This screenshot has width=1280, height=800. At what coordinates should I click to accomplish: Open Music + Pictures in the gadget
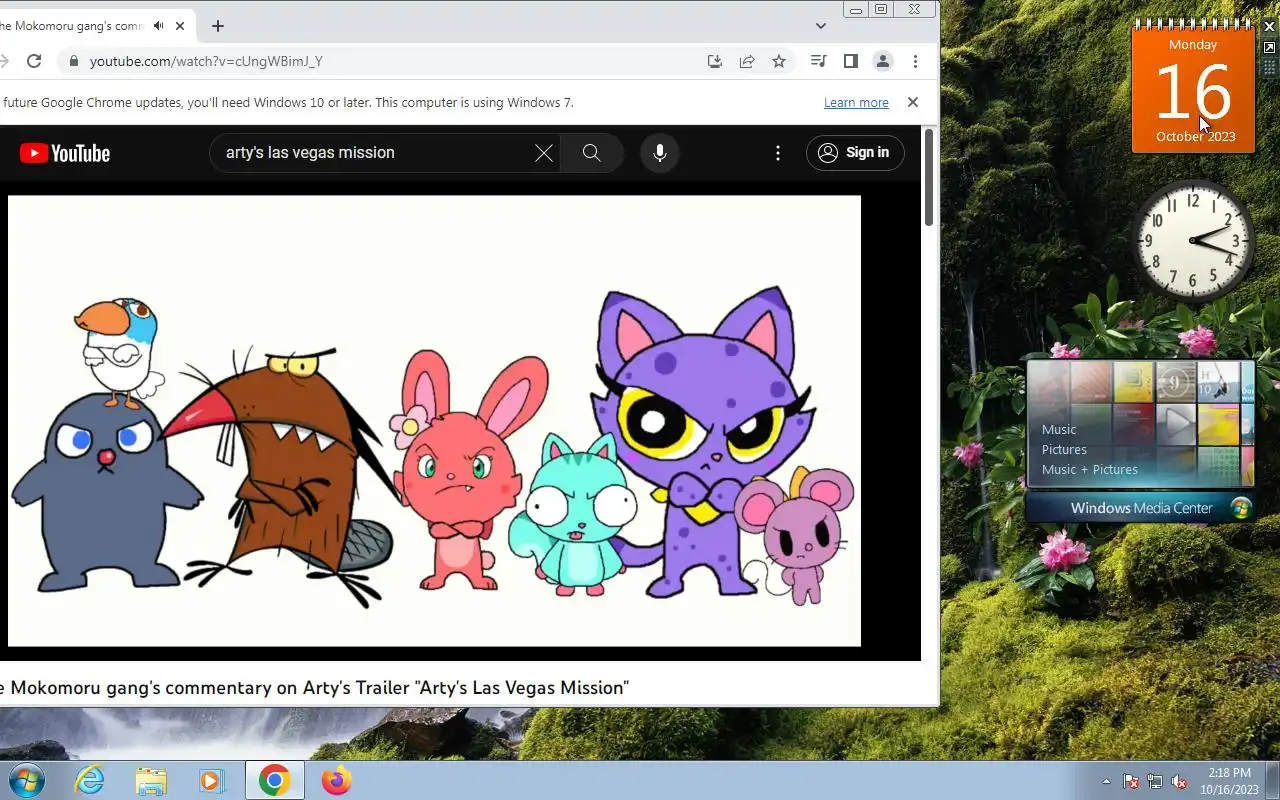coord(1090,469)
